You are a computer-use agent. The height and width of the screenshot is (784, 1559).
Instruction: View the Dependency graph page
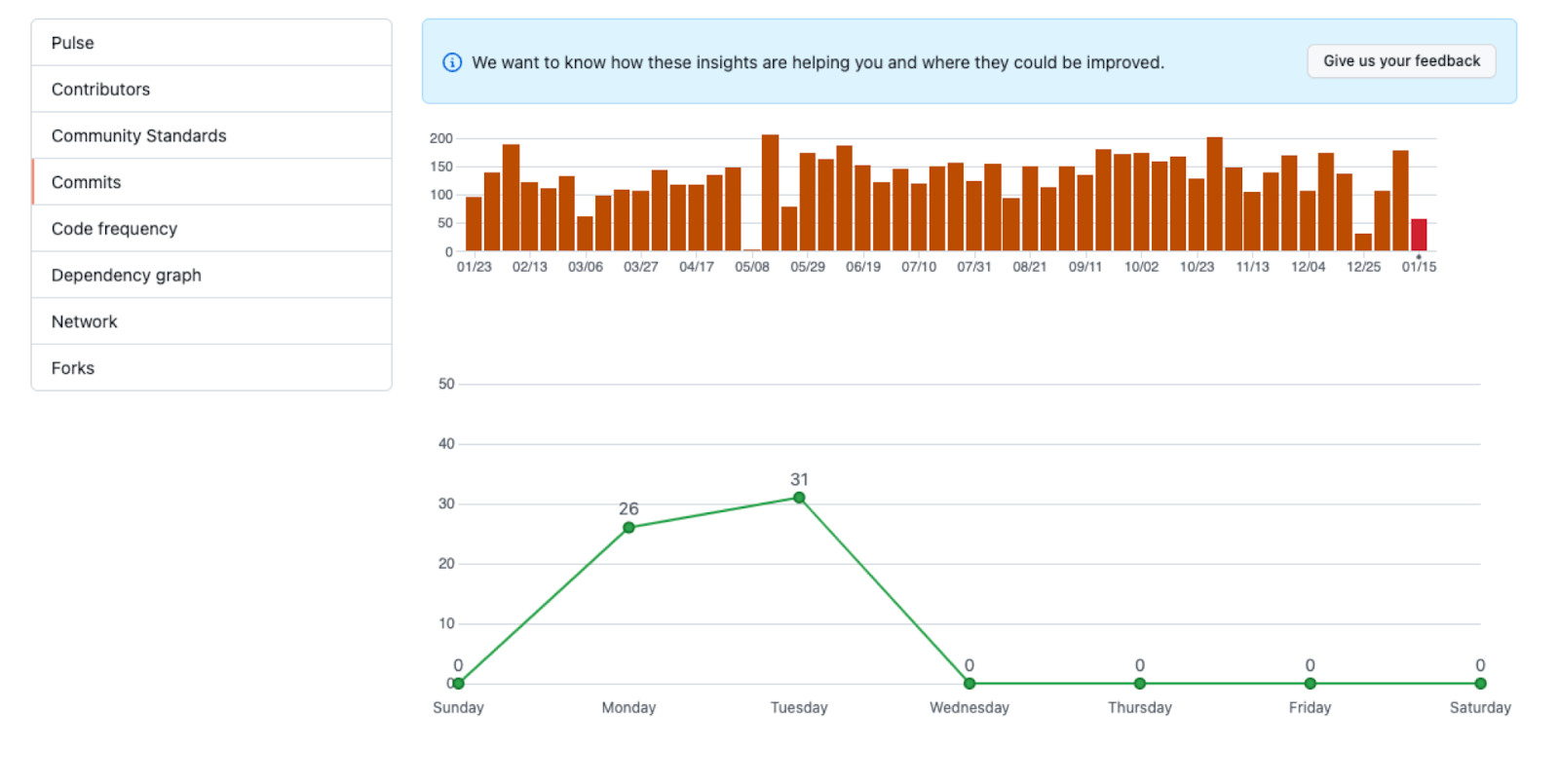coord(126,276)
